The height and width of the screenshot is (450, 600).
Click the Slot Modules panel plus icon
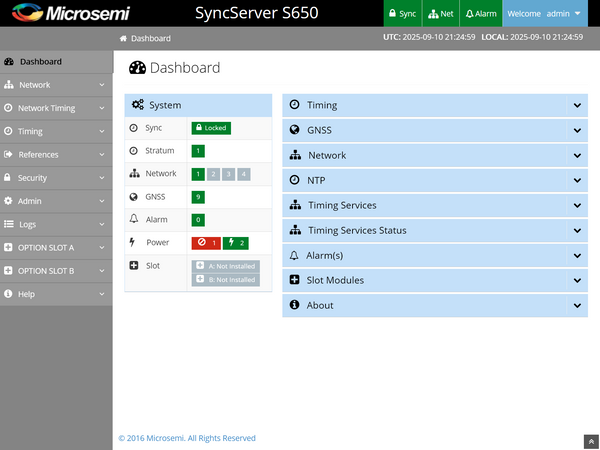tap(294, 280)
